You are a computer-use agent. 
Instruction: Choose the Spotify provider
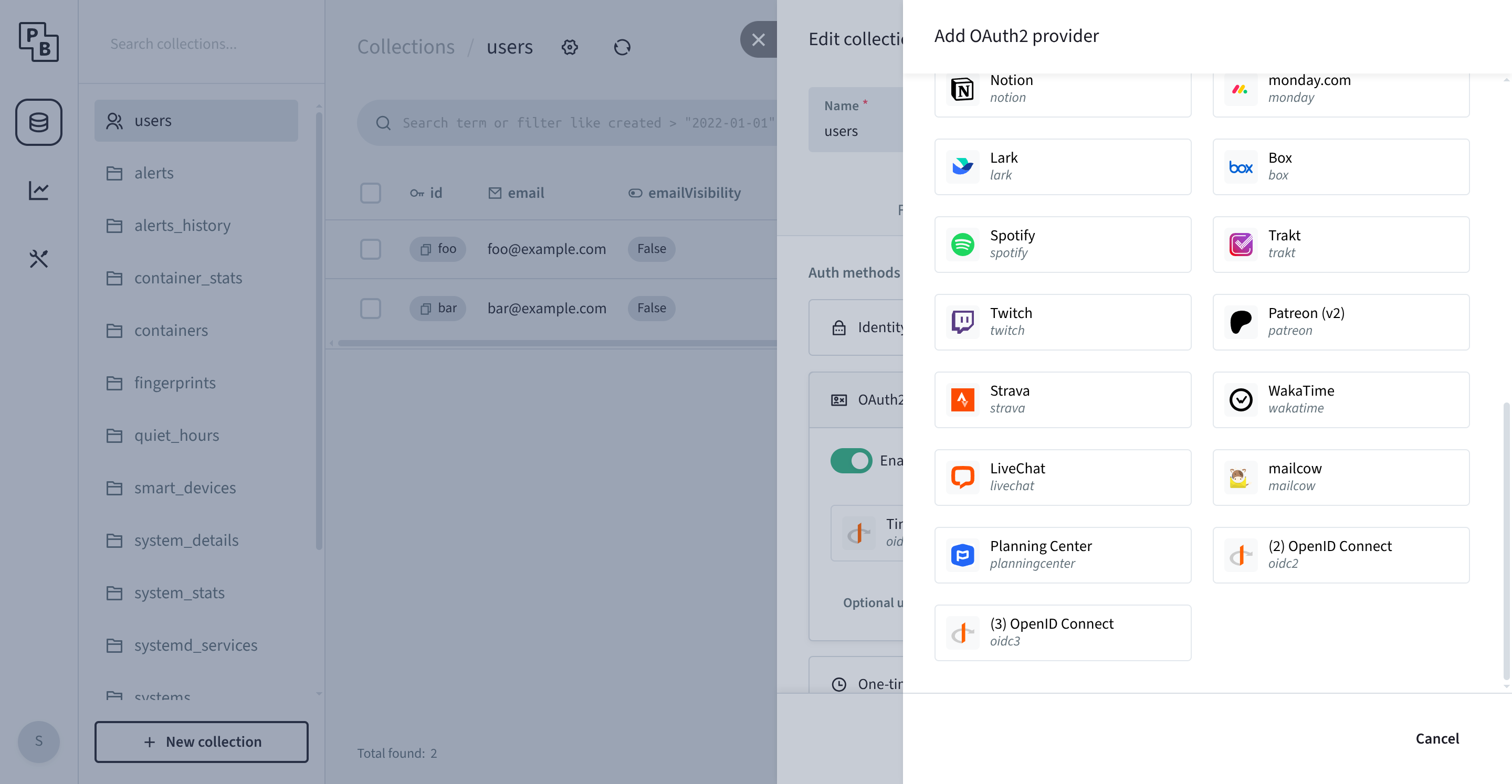click(1063, 244)
